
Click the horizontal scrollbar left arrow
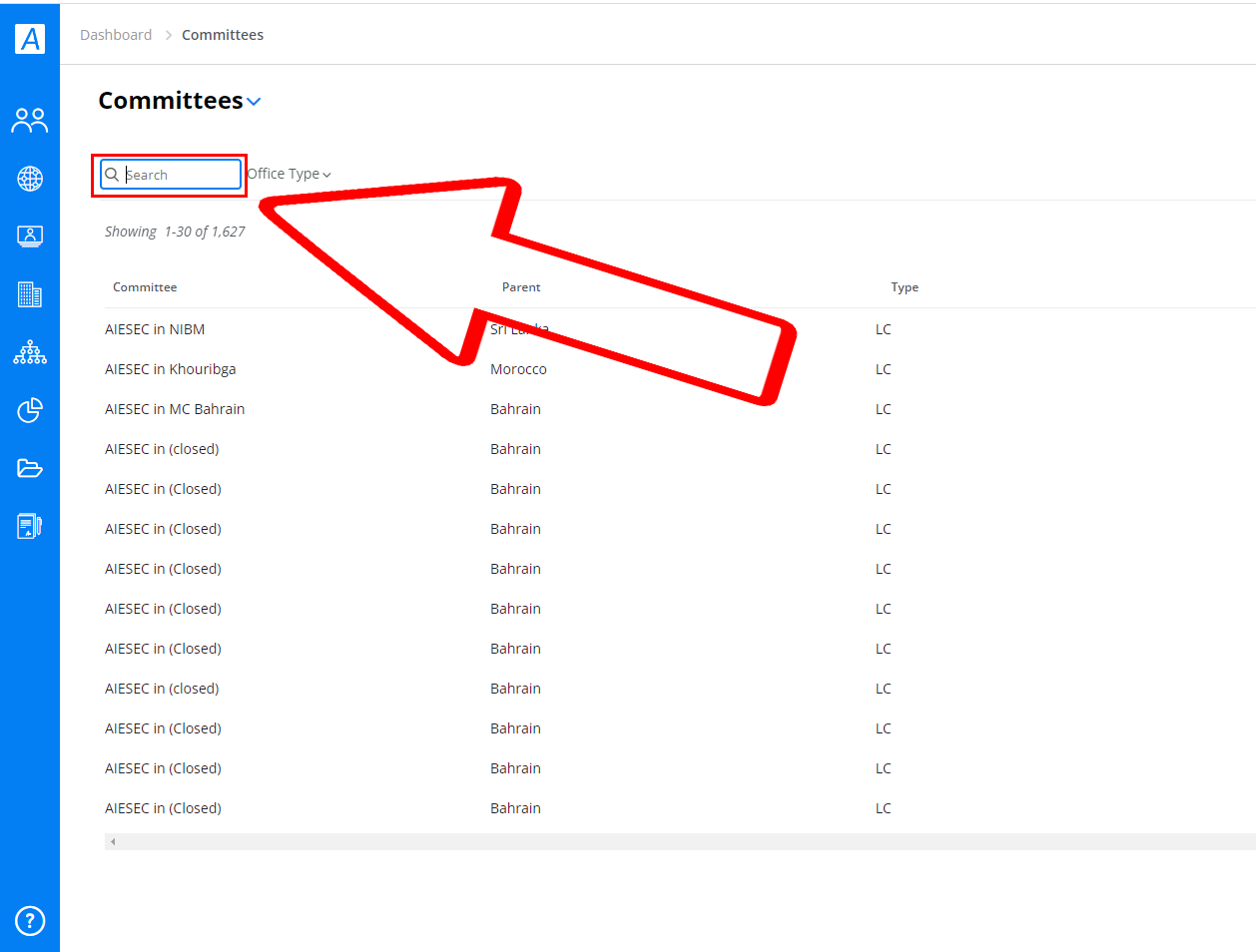click(113, 842)
